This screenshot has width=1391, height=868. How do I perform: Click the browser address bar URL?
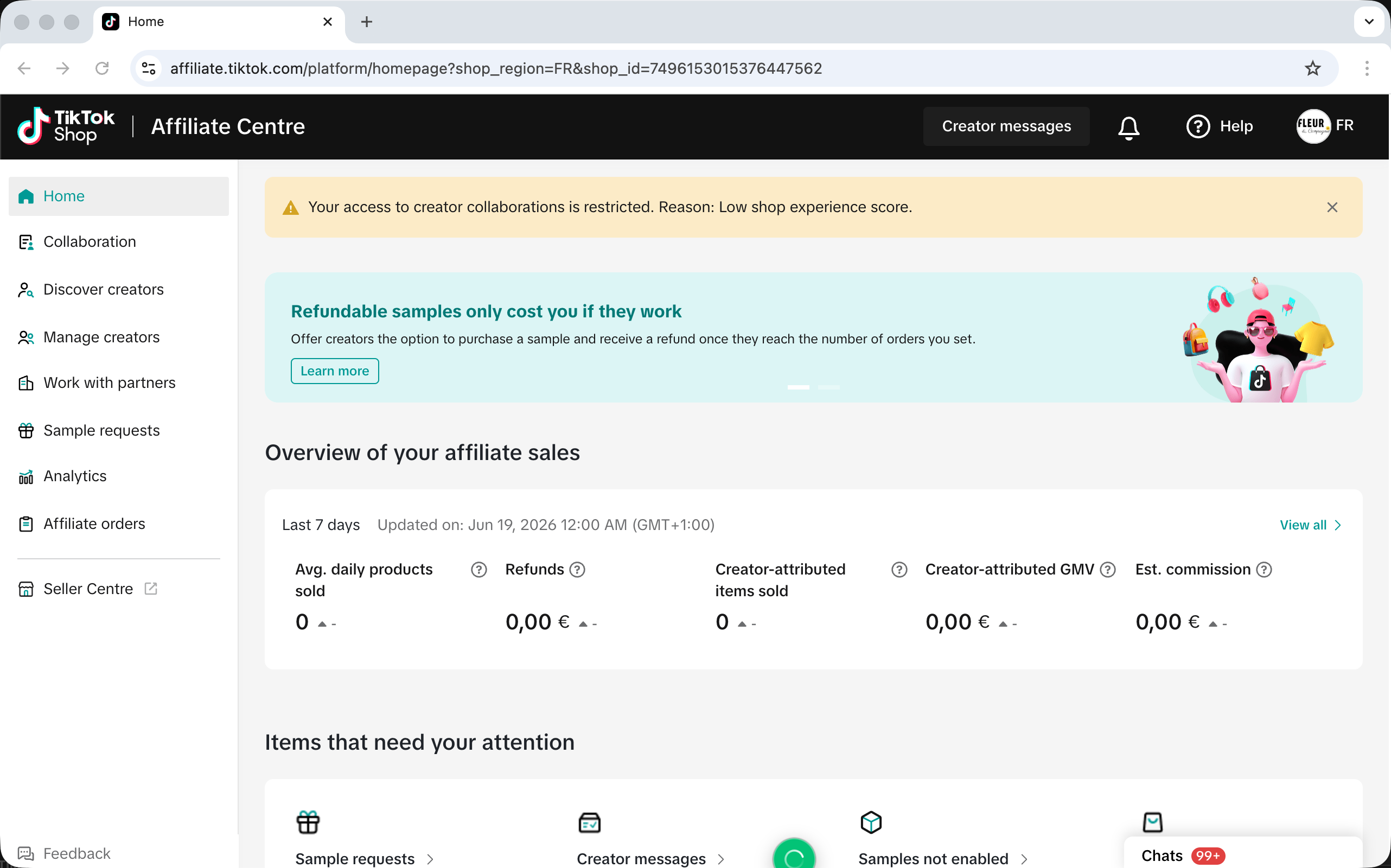point(496,68)
